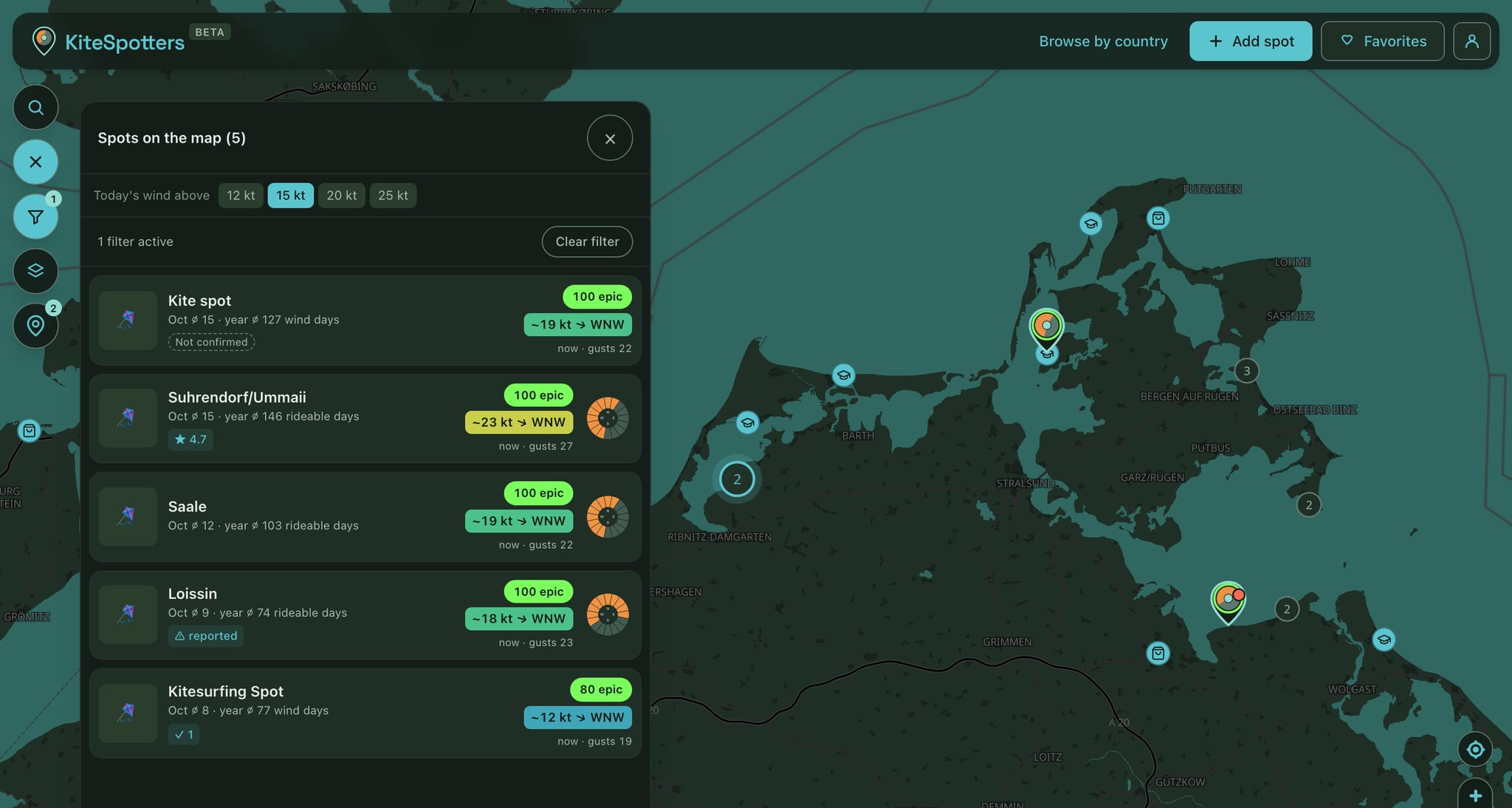Open the 2 cluster southeast of Putbus
The height and width of the screenshot is (808, 1512).
[1309, 505]
